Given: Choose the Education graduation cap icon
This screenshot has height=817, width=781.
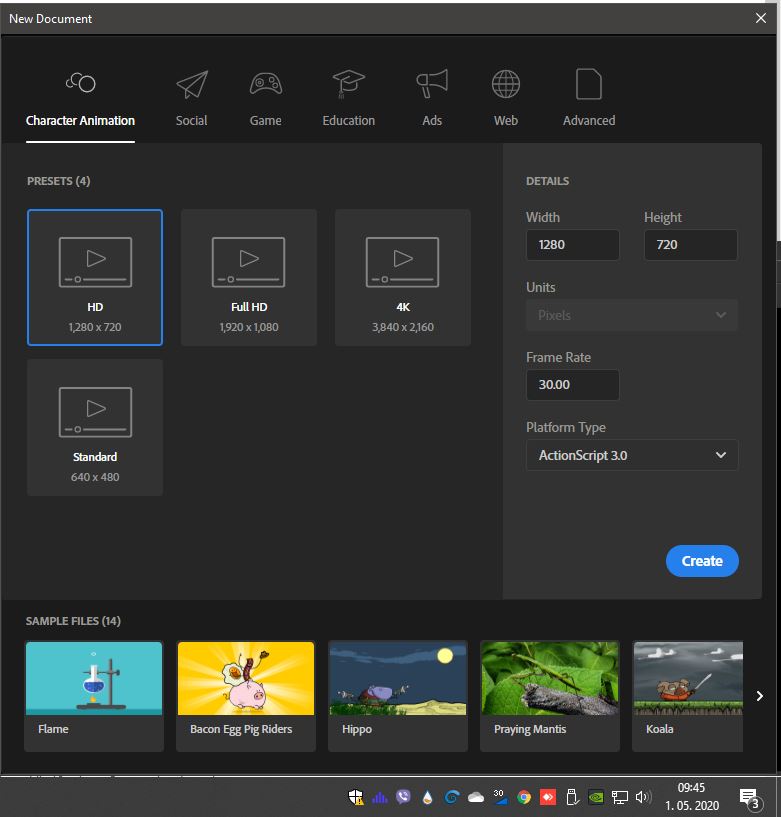Looking at the screenshot, I should 349,84.
